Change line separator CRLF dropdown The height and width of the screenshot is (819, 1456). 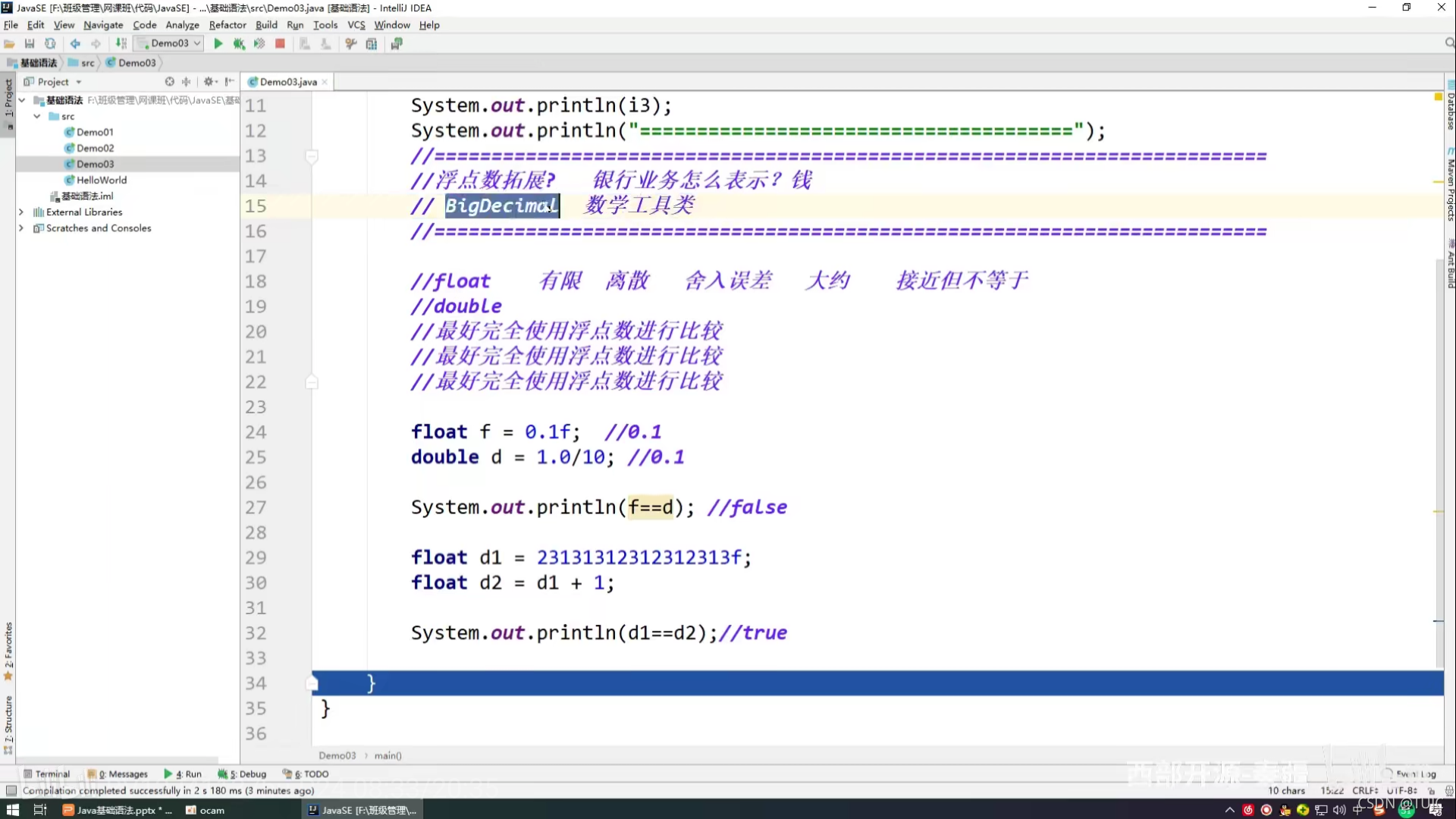pos(1365,790)
